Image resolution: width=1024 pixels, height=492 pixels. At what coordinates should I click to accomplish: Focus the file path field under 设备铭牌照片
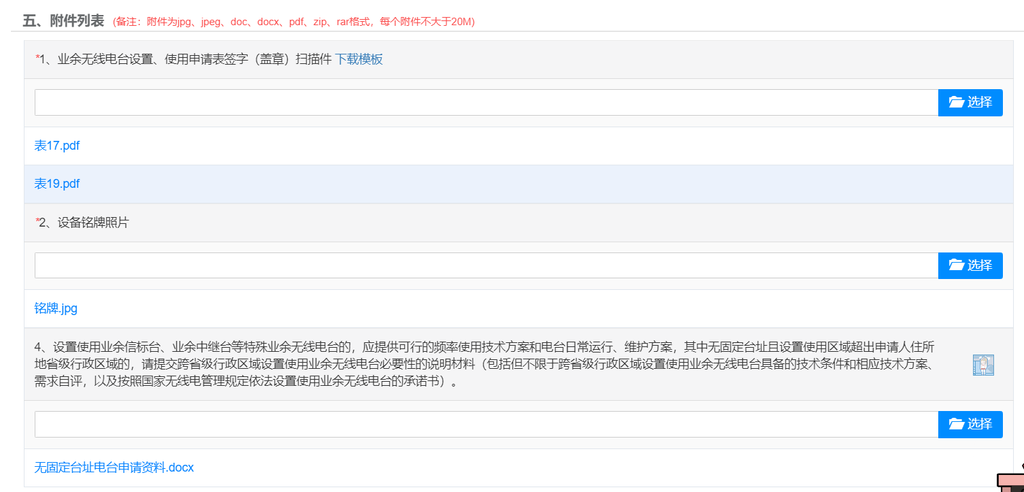(487, 265)
